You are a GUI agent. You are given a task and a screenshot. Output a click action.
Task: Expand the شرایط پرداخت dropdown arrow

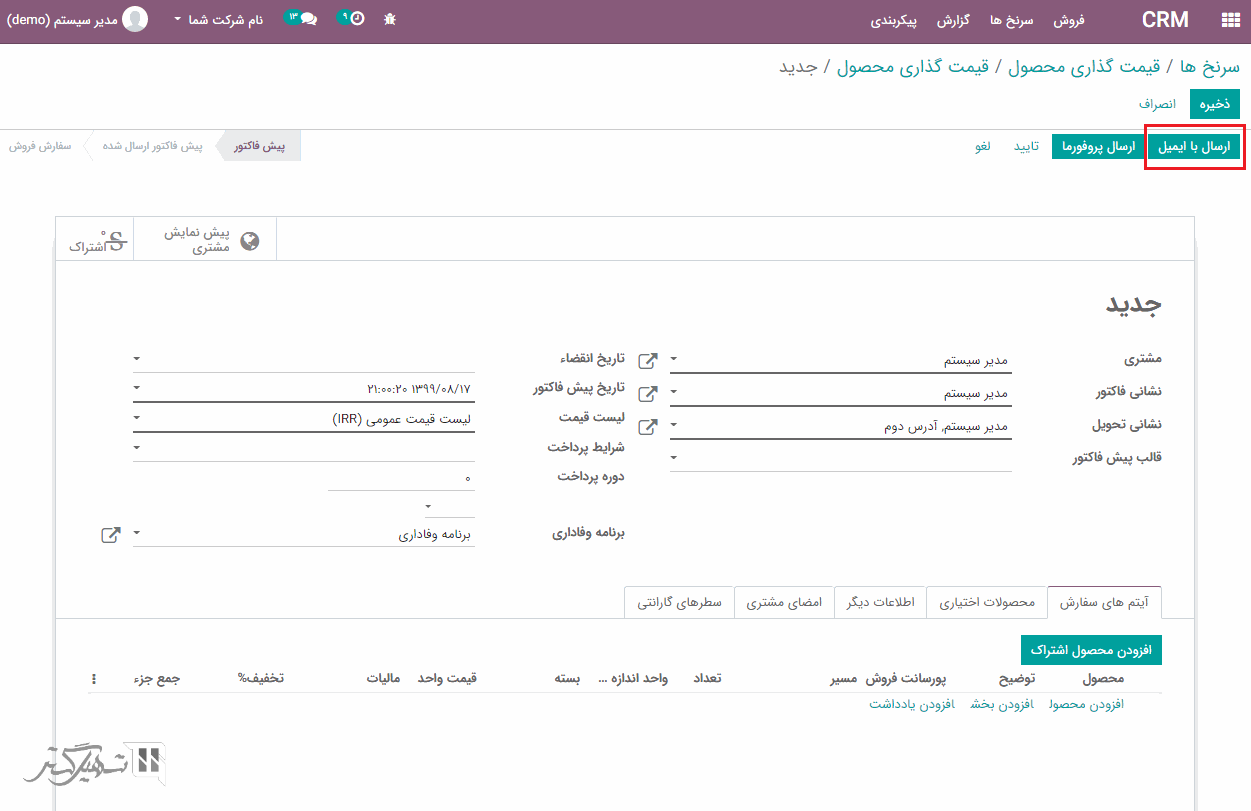tap(137, 449)
